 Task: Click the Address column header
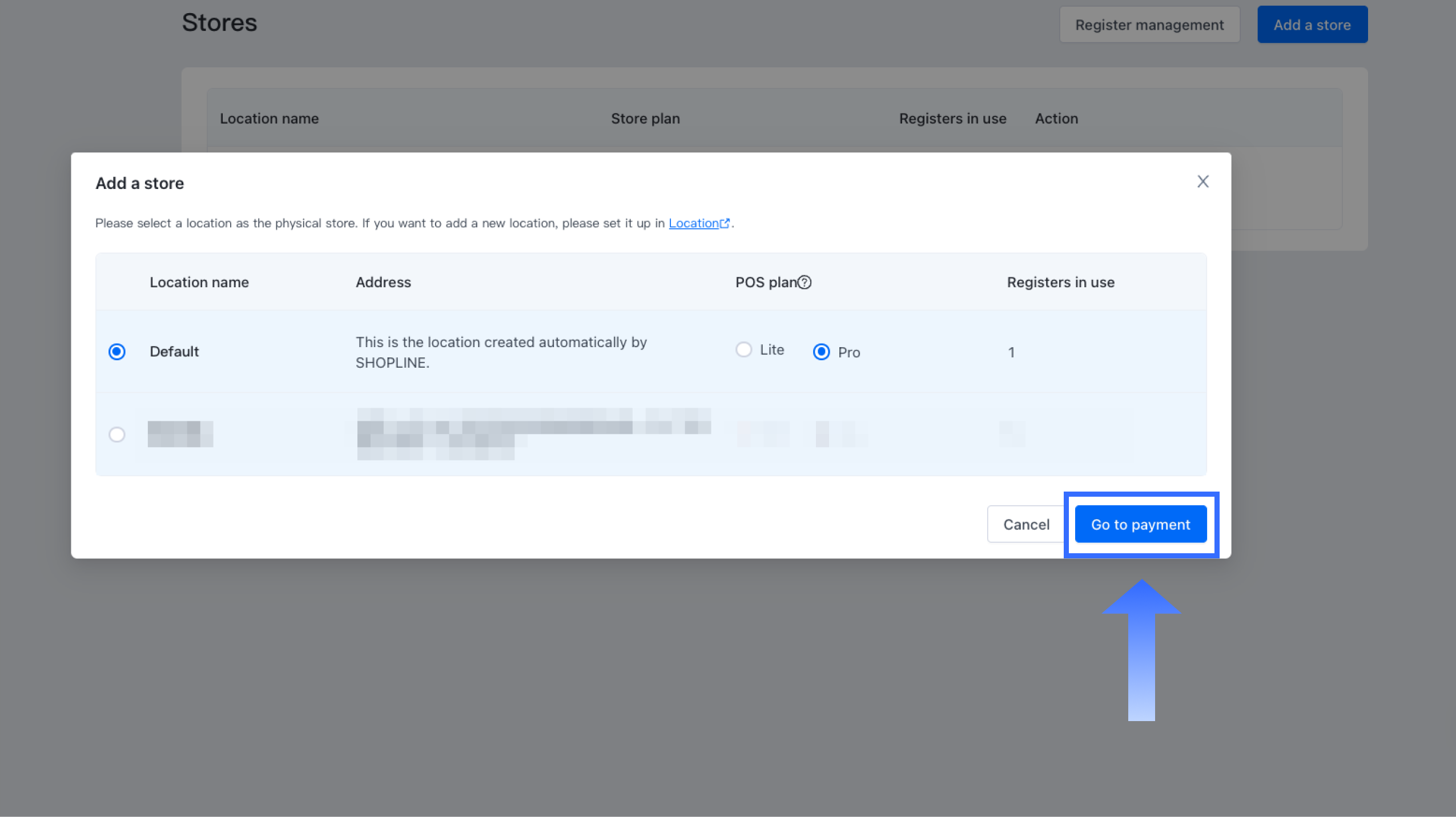coord(383,282)
